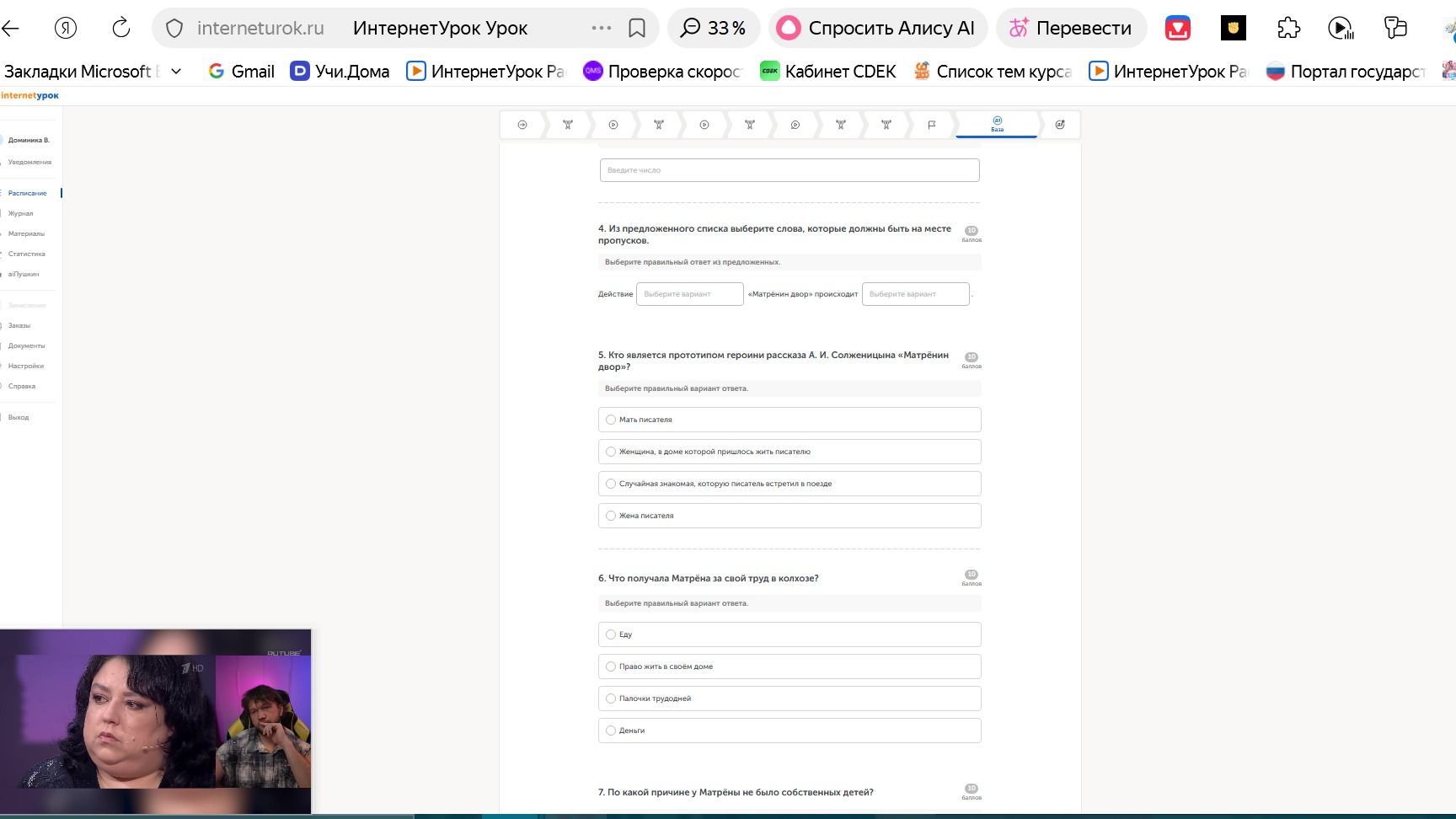Open dropdown after «Матрёнин двор» происходит
1456x819 pixels.
pyautogui.click(x=916, y=294)
